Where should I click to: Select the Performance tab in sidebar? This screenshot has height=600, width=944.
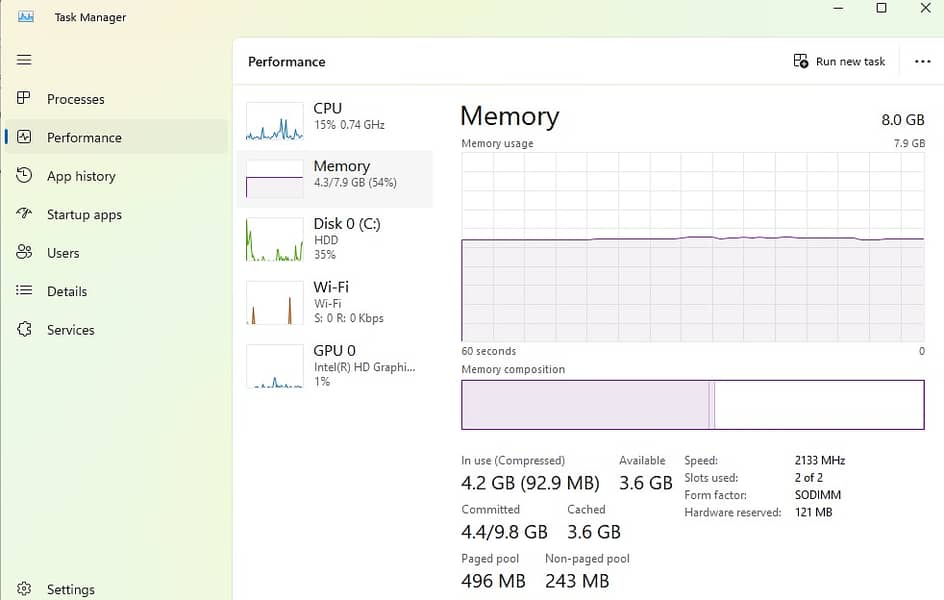tap(84, 138)
